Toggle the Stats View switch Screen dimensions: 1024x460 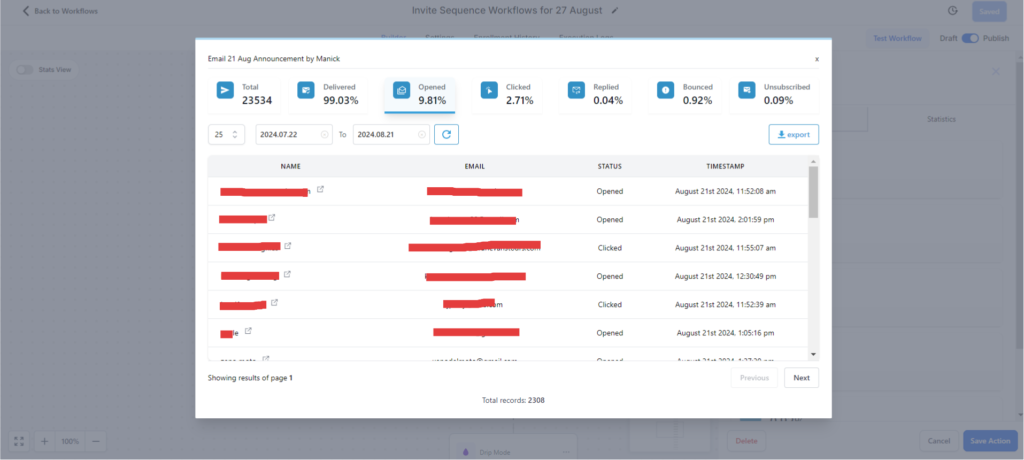coord(25,69)
